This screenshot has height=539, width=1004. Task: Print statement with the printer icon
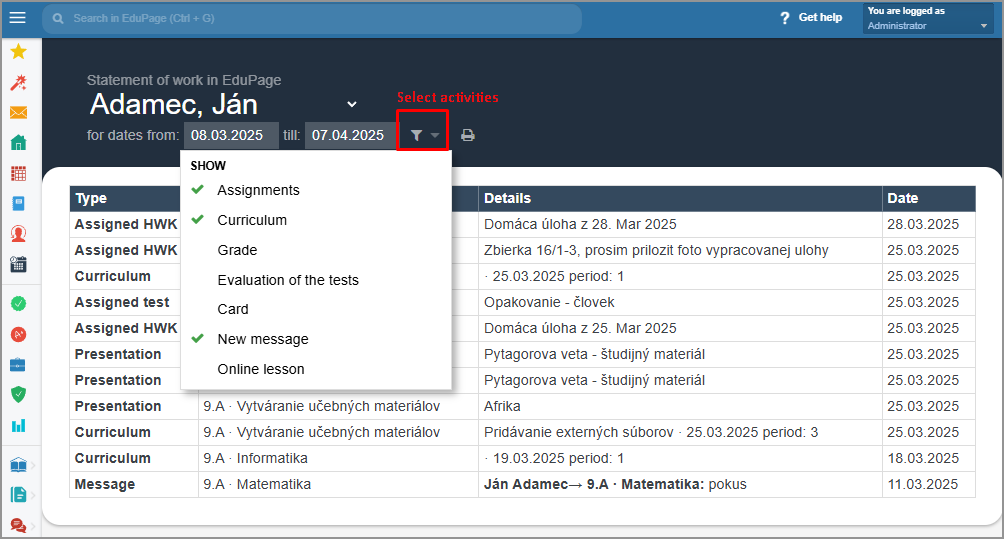(x=468, y=135)
